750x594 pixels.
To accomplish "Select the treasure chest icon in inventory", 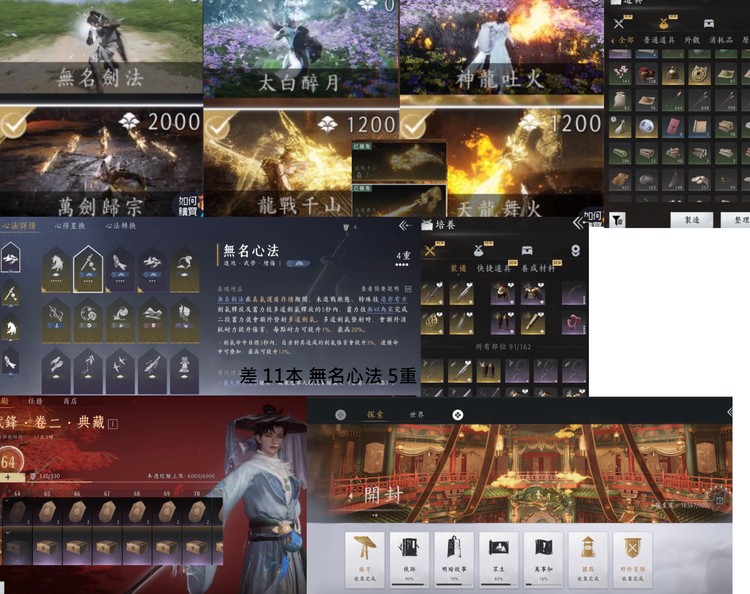I will click(708, 22).
